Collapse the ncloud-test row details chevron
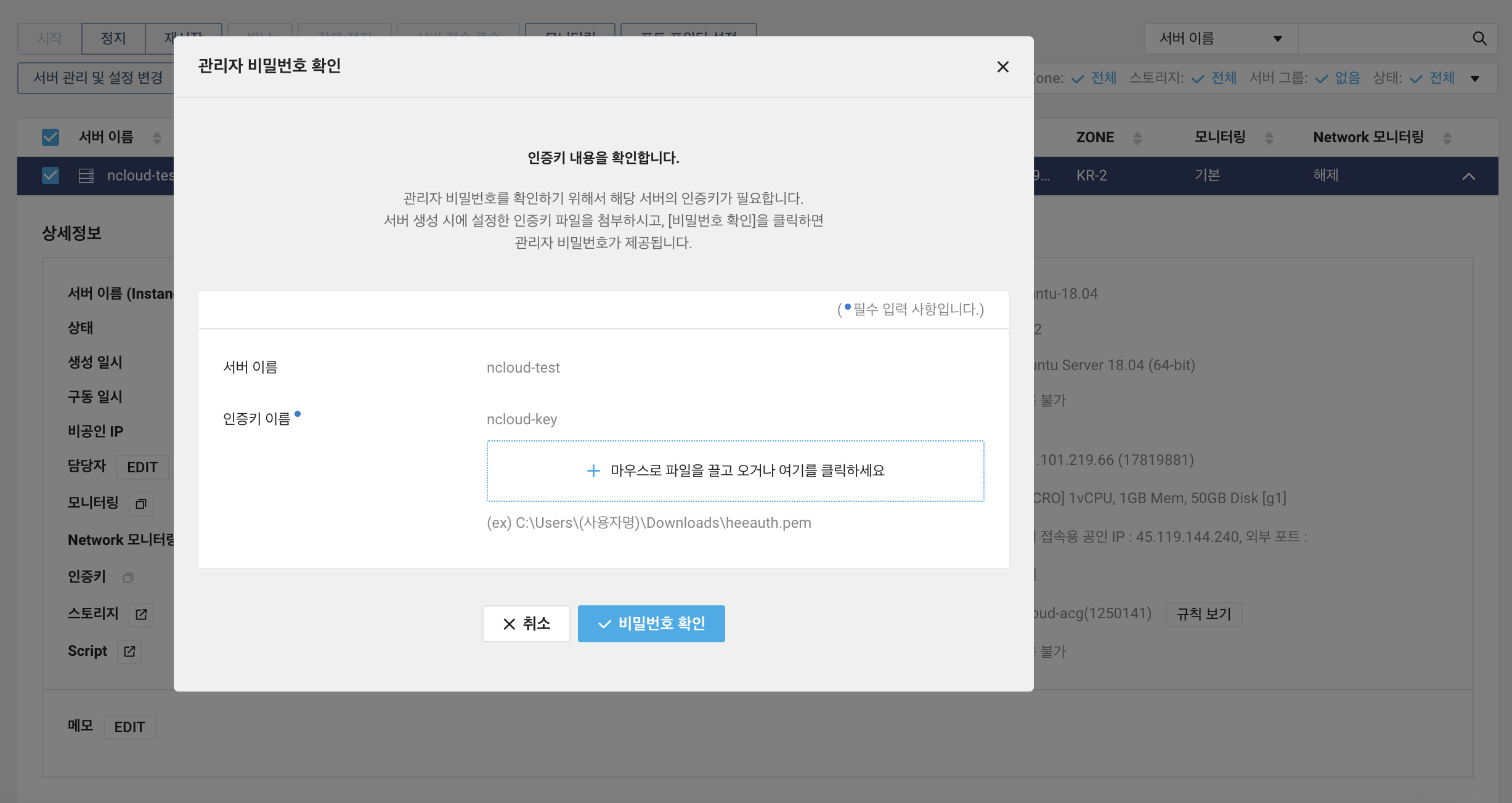This screenshot has height=803, width=1512. (1468, 177)
